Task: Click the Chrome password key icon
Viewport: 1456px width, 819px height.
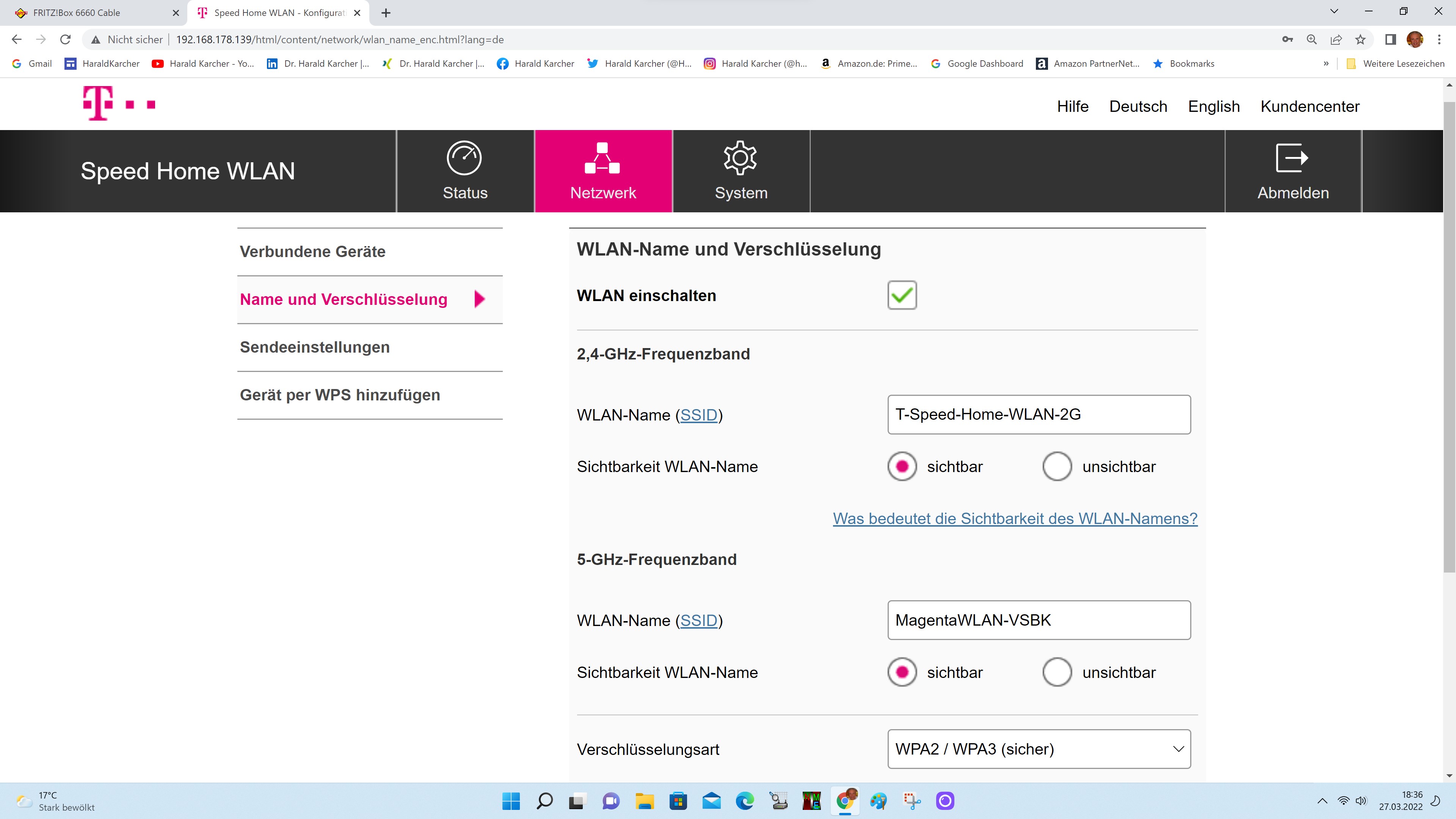Action: click(1287, 39)
